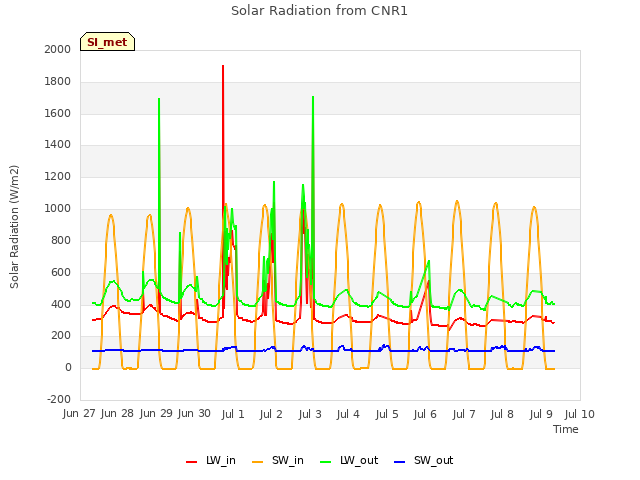Screen dimensions: 640x480
Task: Click the 0 y-axis tick label
Action: [x=68, y=367]
